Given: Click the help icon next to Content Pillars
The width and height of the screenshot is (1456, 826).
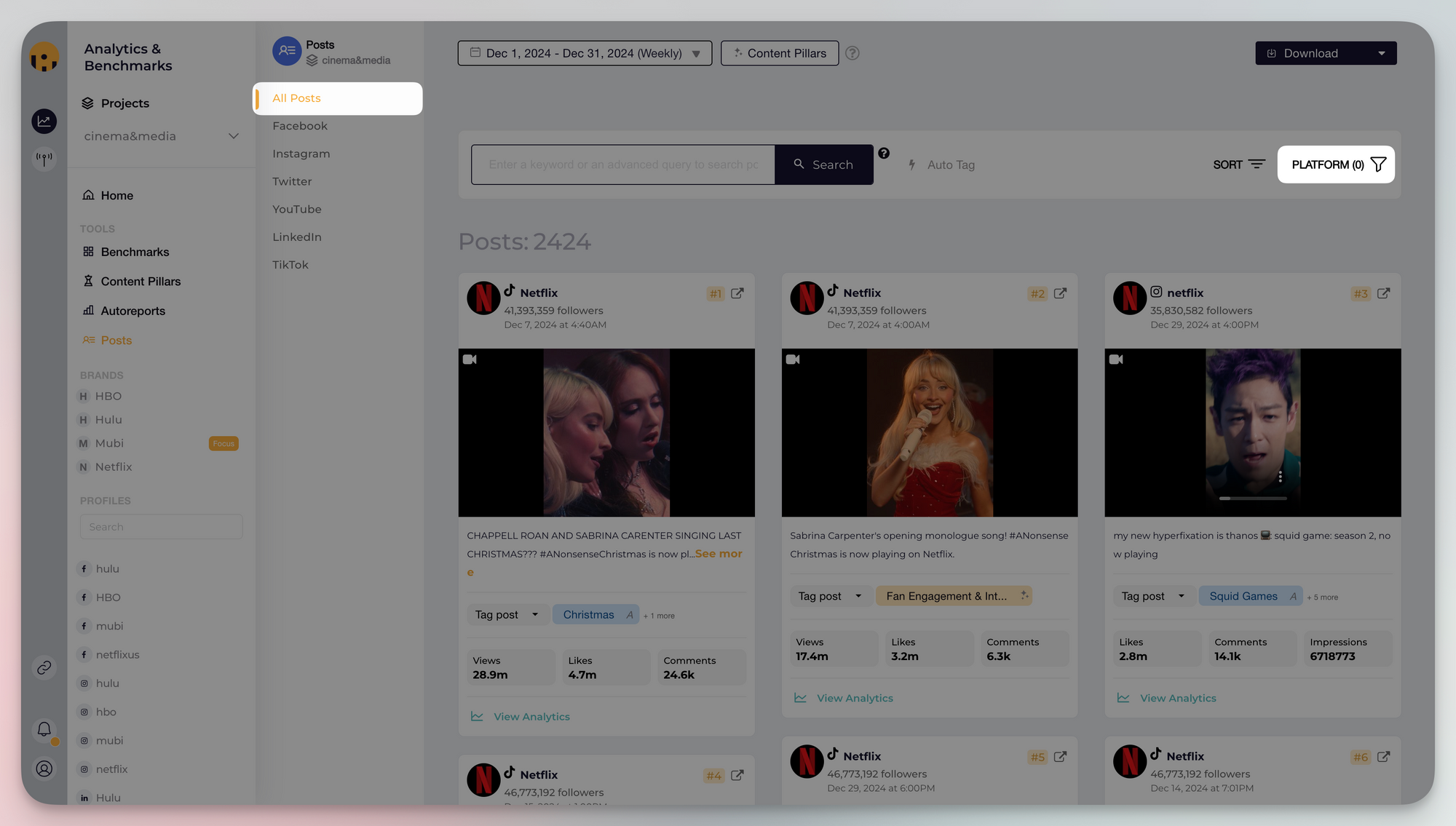Looking at the screenshot, I should [x=852, y=53].
